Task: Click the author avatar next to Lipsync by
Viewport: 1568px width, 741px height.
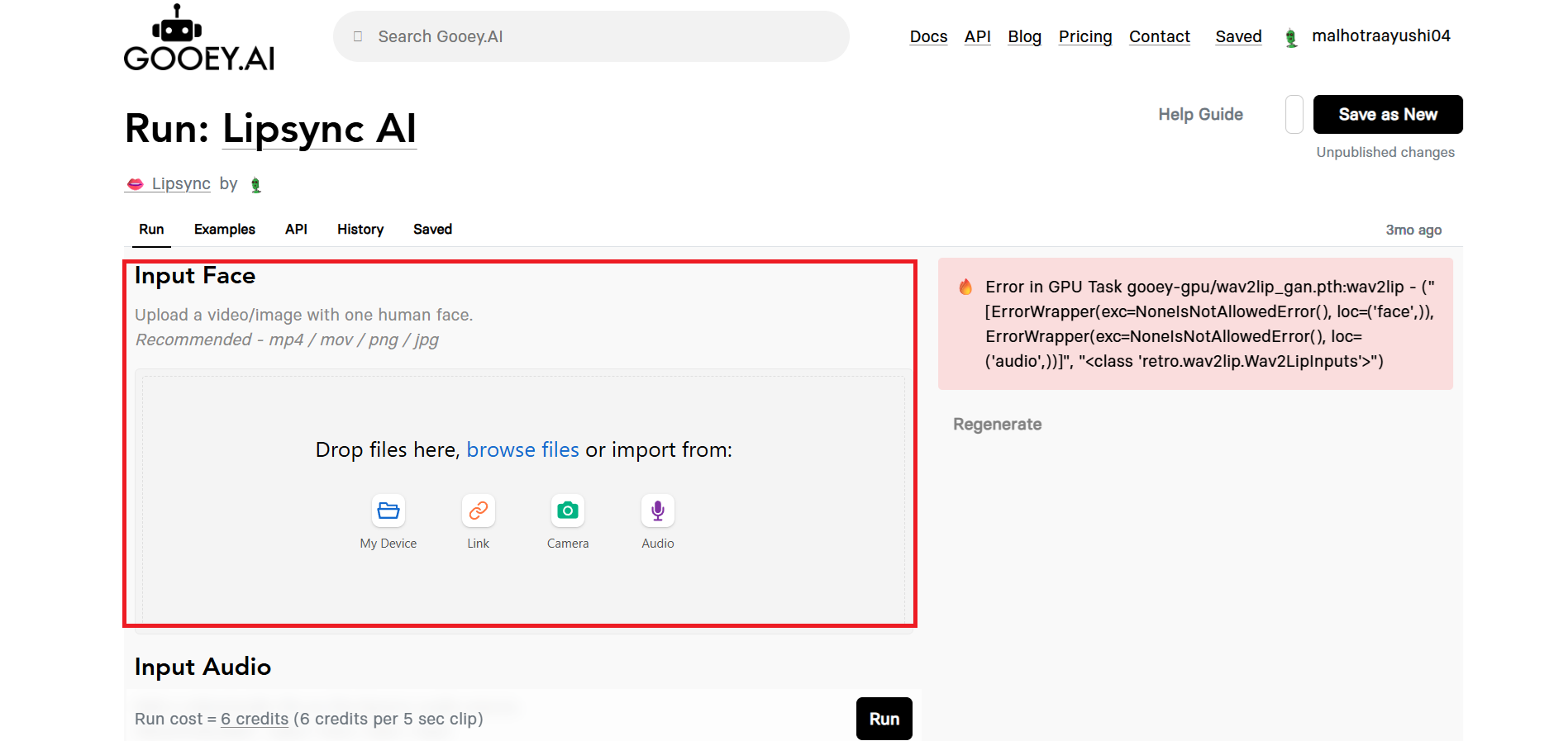Action: click(256, 185)
